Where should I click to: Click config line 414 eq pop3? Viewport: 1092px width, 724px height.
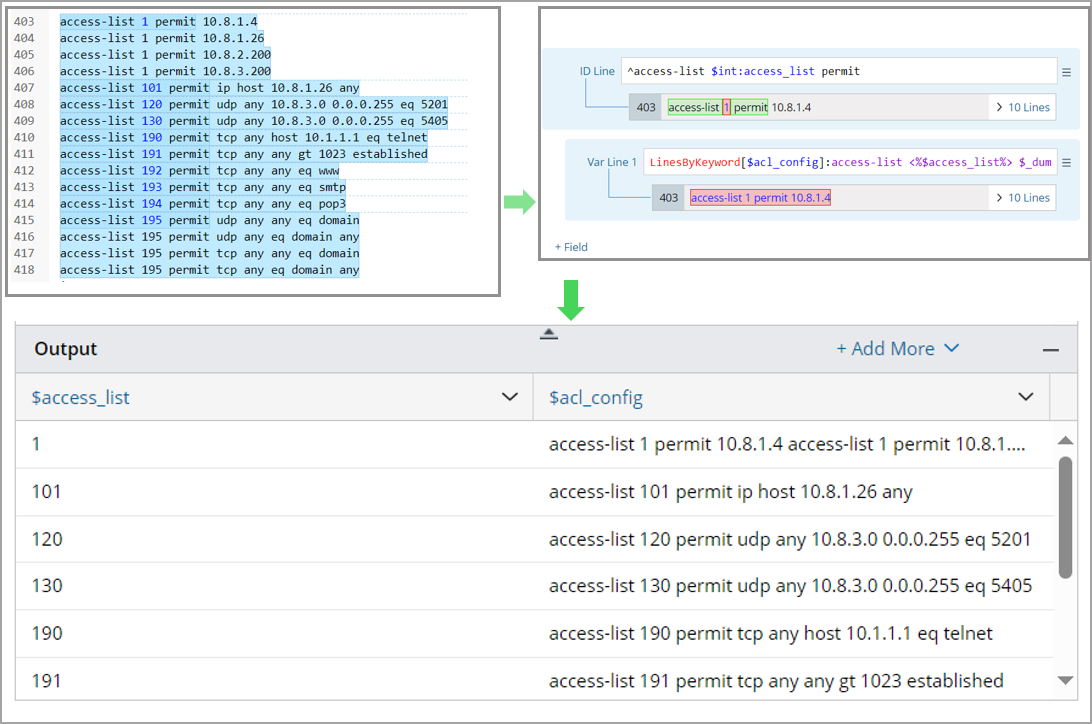pyautogui.click(x=203, y=203)
